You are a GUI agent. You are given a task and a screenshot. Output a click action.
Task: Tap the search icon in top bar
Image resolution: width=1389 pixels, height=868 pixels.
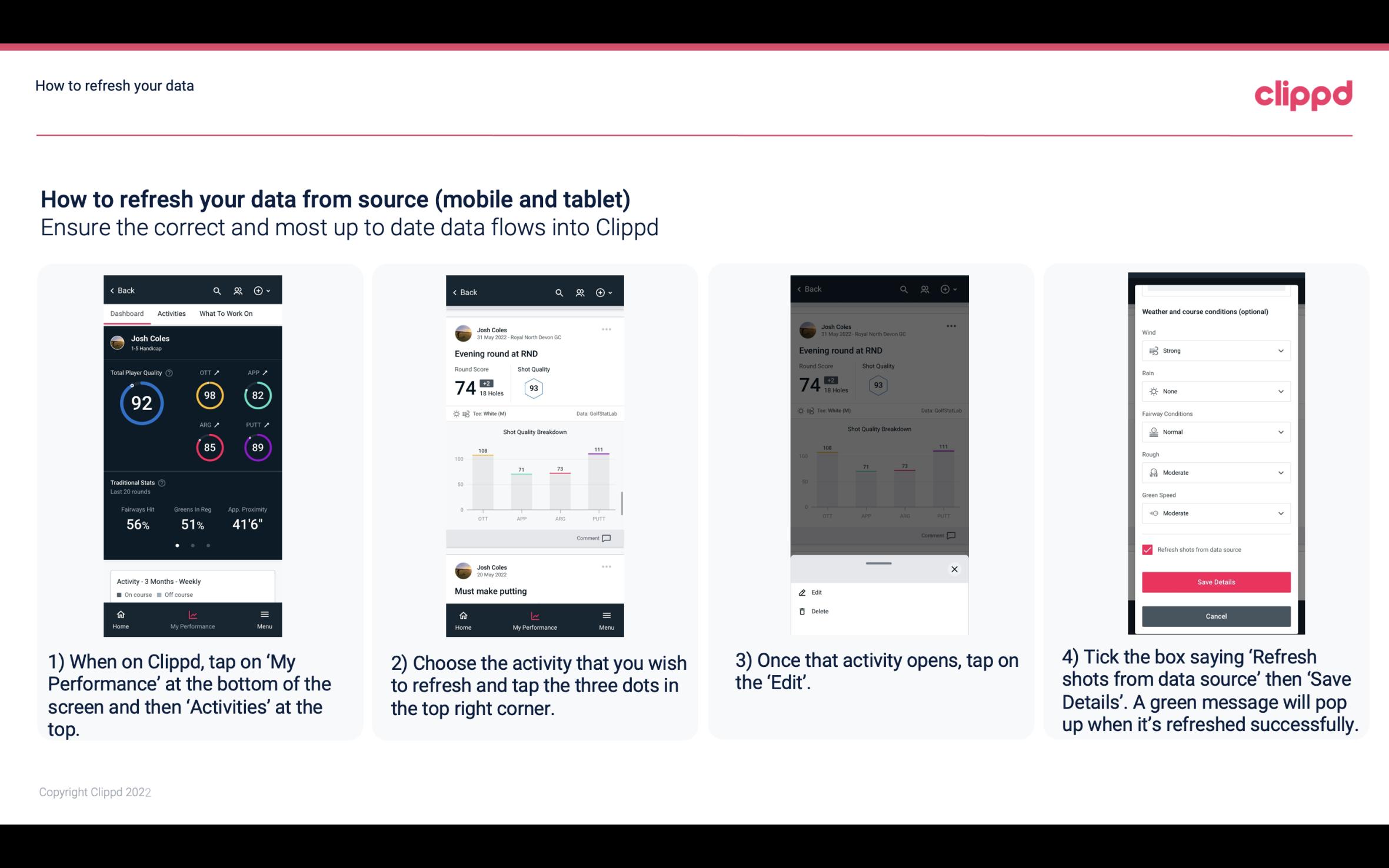click(x=218, y=290)
